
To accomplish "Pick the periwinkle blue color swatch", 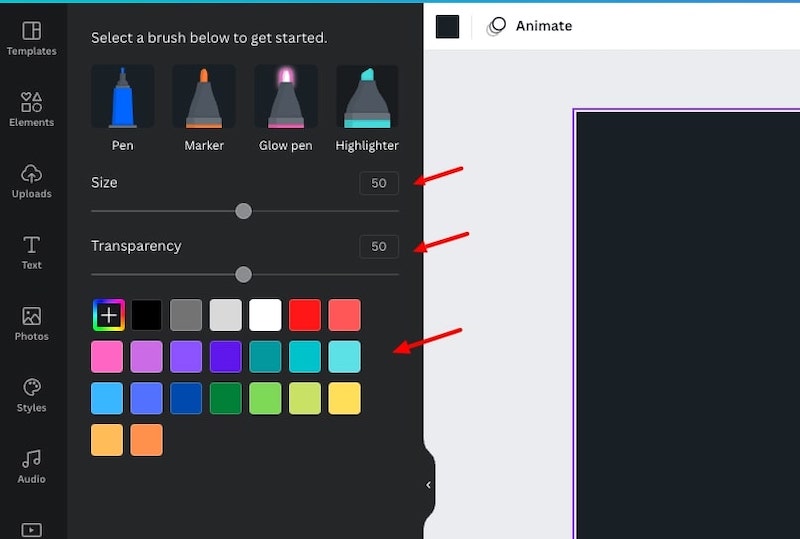I will coord(146,398).
